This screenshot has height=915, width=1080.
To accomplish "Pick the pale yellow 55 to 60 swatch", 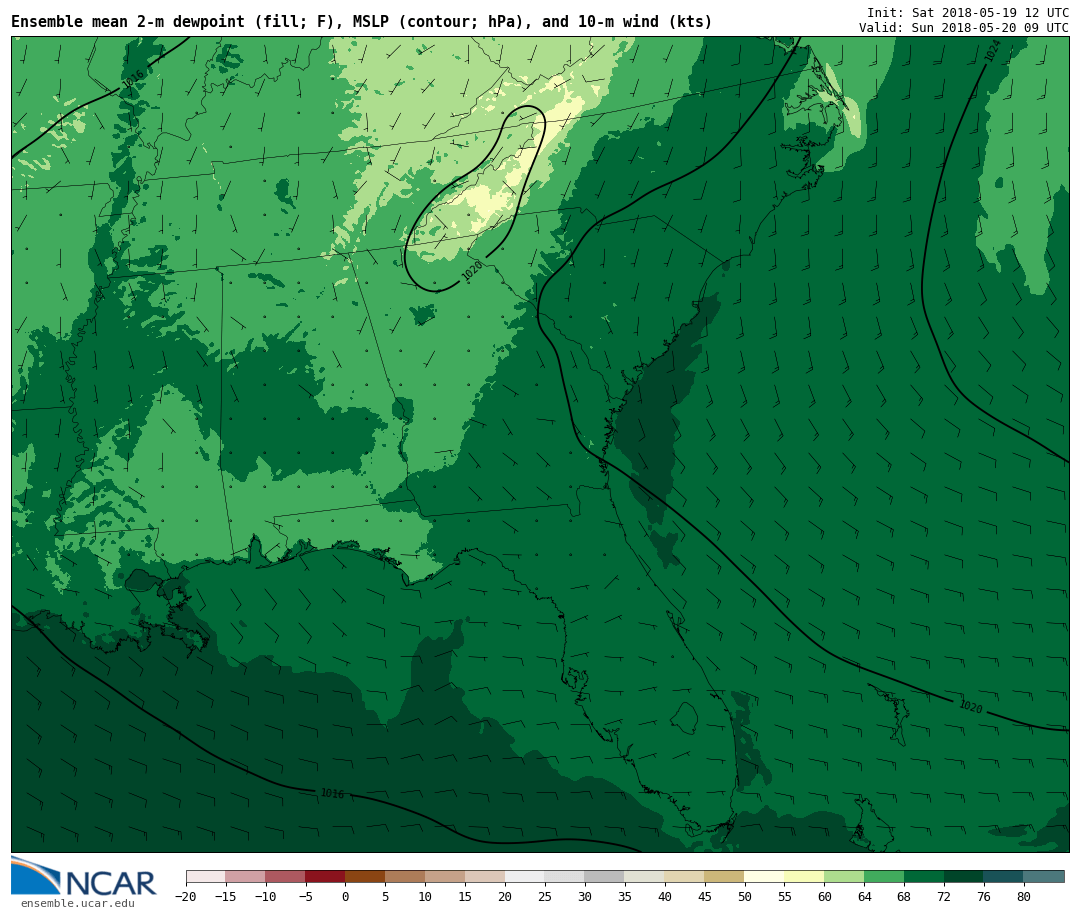I will [x=805, y=877].
